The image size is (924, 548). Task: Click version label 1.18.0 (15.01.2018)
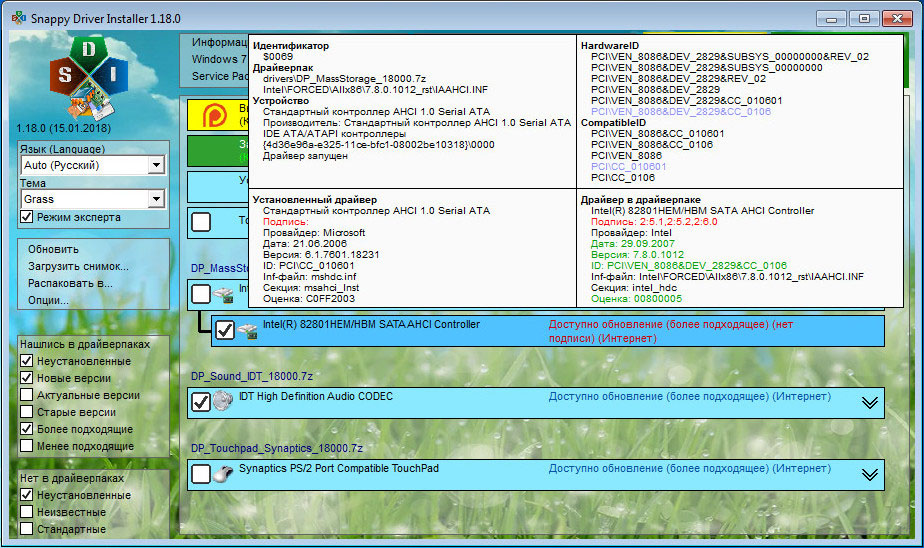[x=64, y=128]
